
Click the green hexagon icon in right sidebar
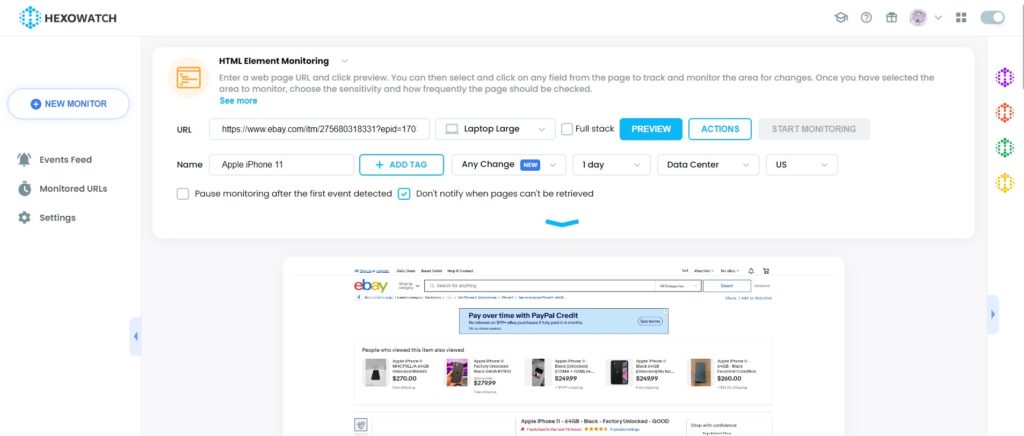point(1004,148)
